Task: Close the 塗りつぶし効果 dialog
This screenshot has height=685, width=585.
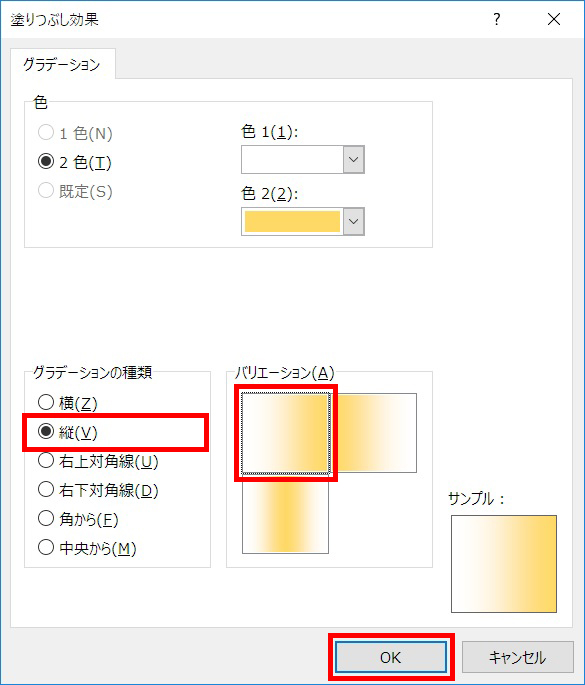Action: click(x=554, y=19)
